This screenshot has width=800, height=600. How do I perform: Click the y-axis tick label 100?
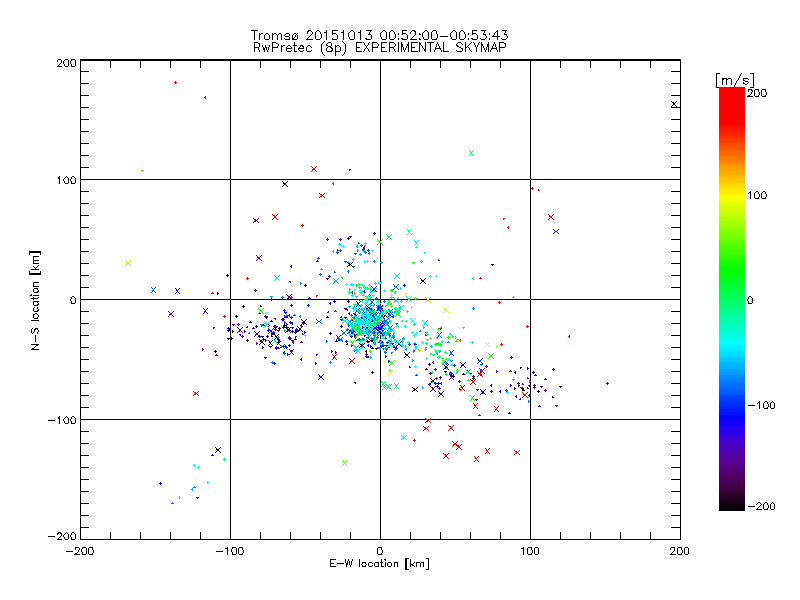[67, 180]
